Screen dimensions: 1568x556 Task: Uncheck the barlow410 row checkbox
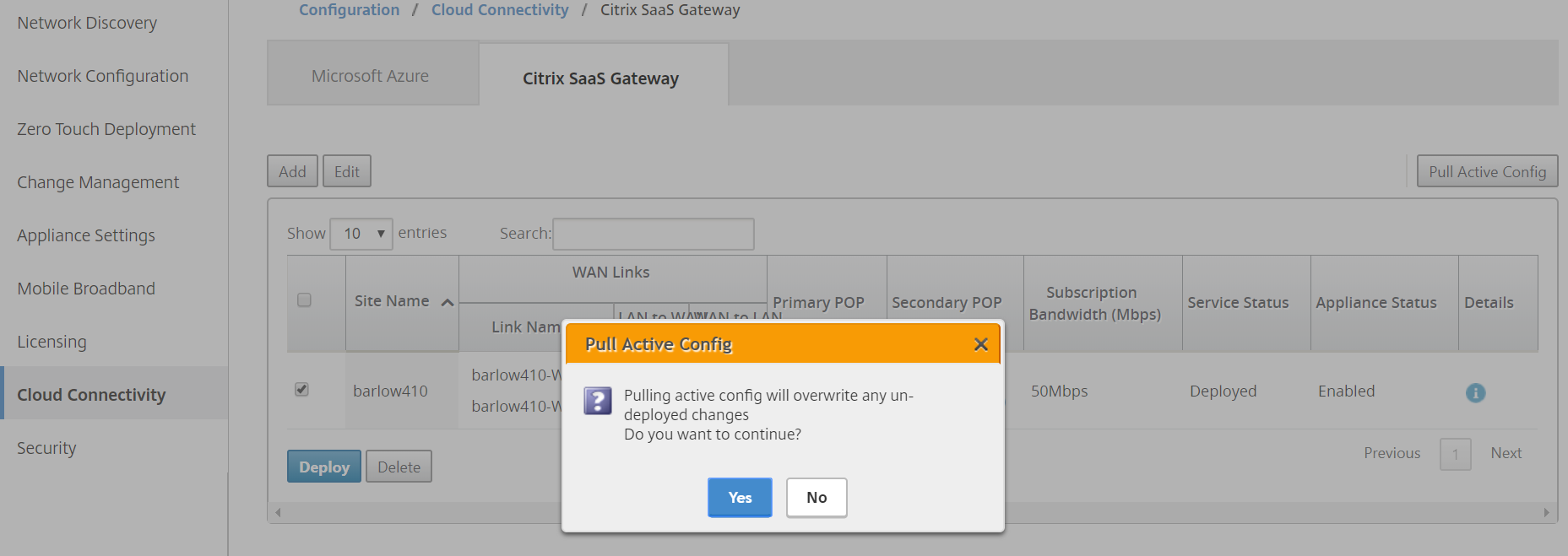[301, 390]
